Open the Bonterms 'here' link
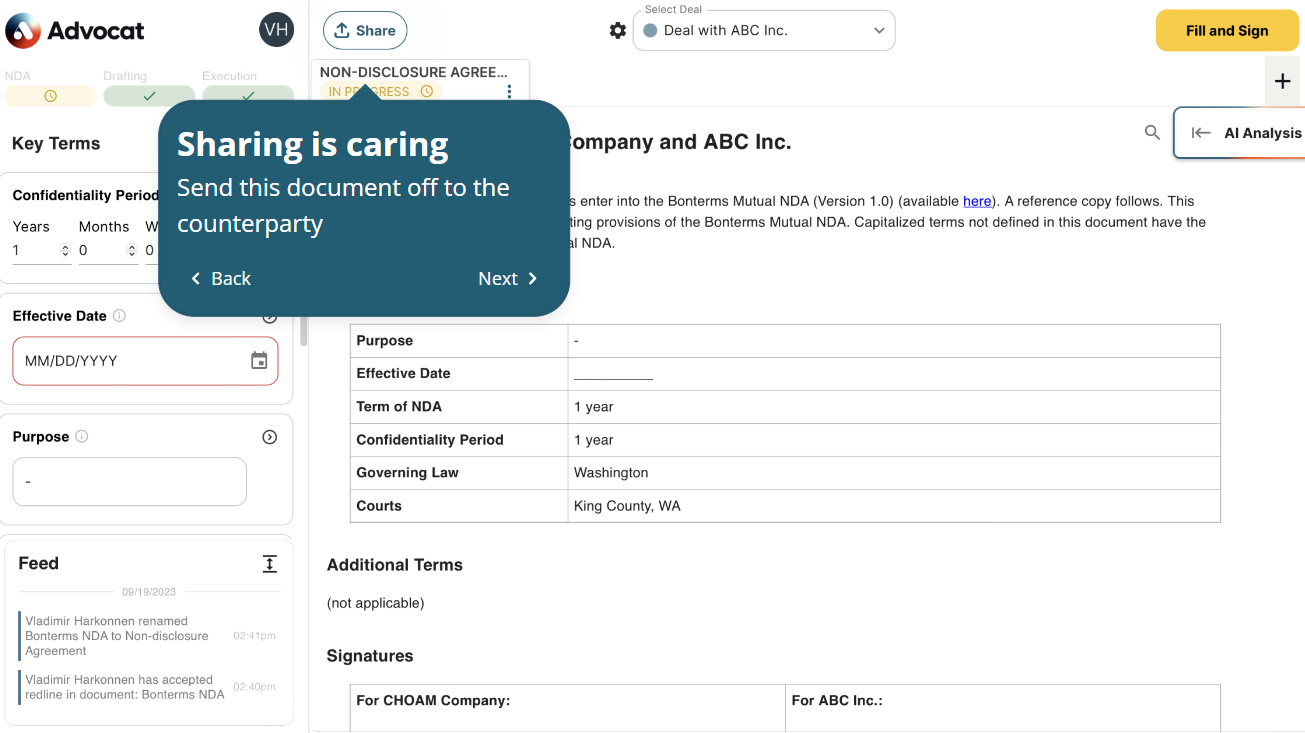 coord(977,201)
